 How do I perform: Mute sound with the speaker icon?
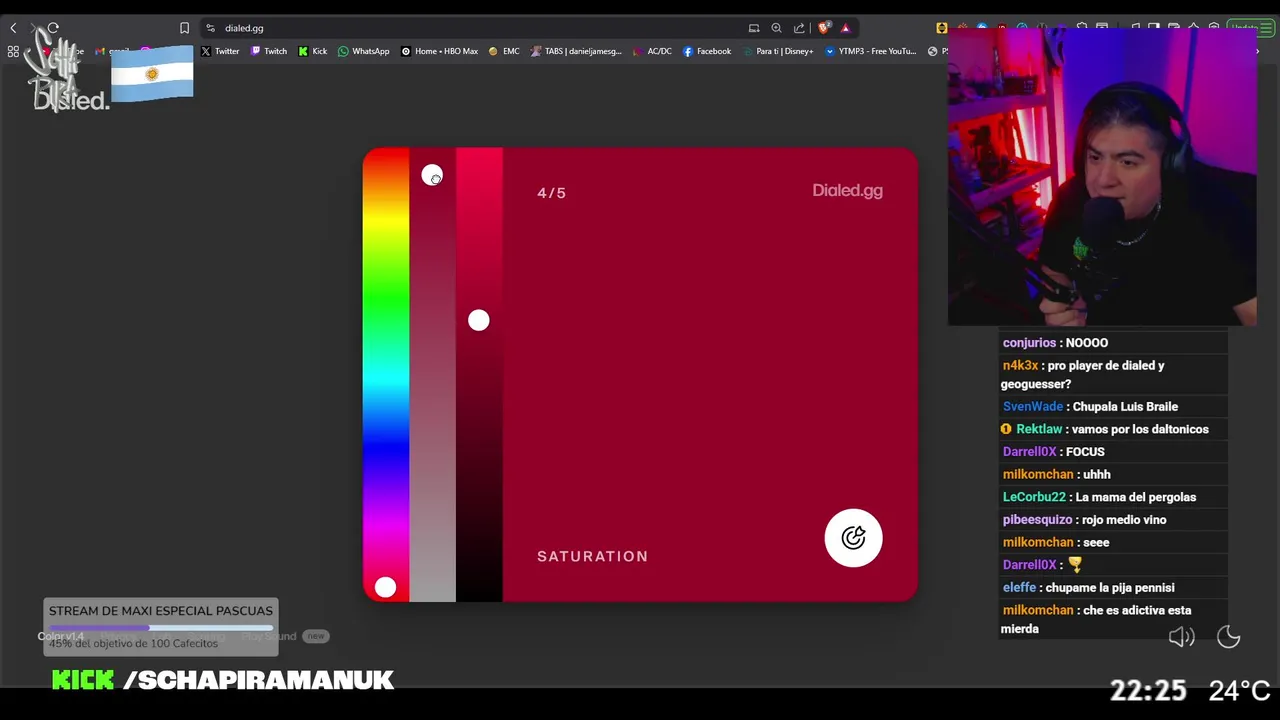click(x=1181, y=637)
